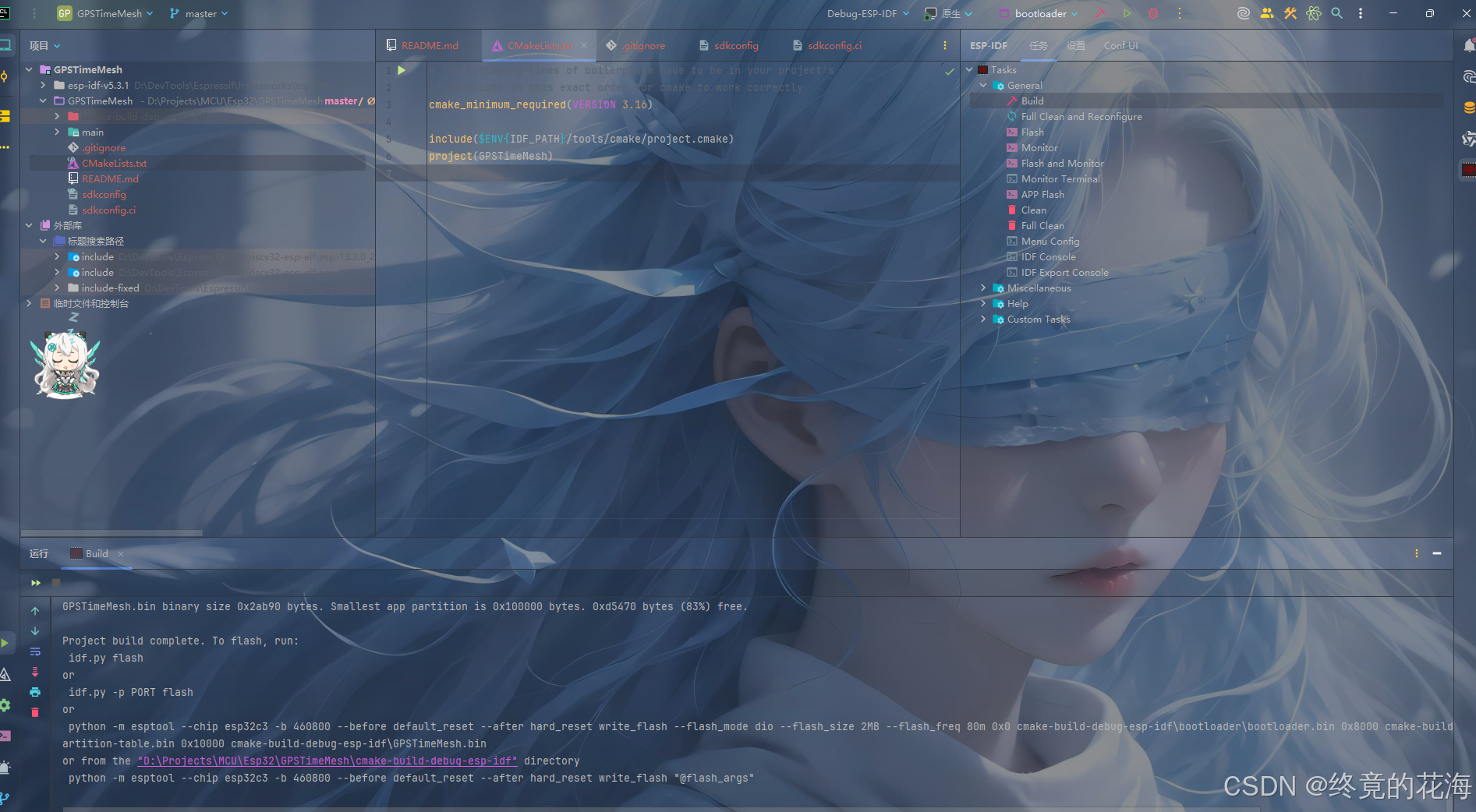Open the Project tool window icon
The image size is (1476, 812).
click(5, 45)
